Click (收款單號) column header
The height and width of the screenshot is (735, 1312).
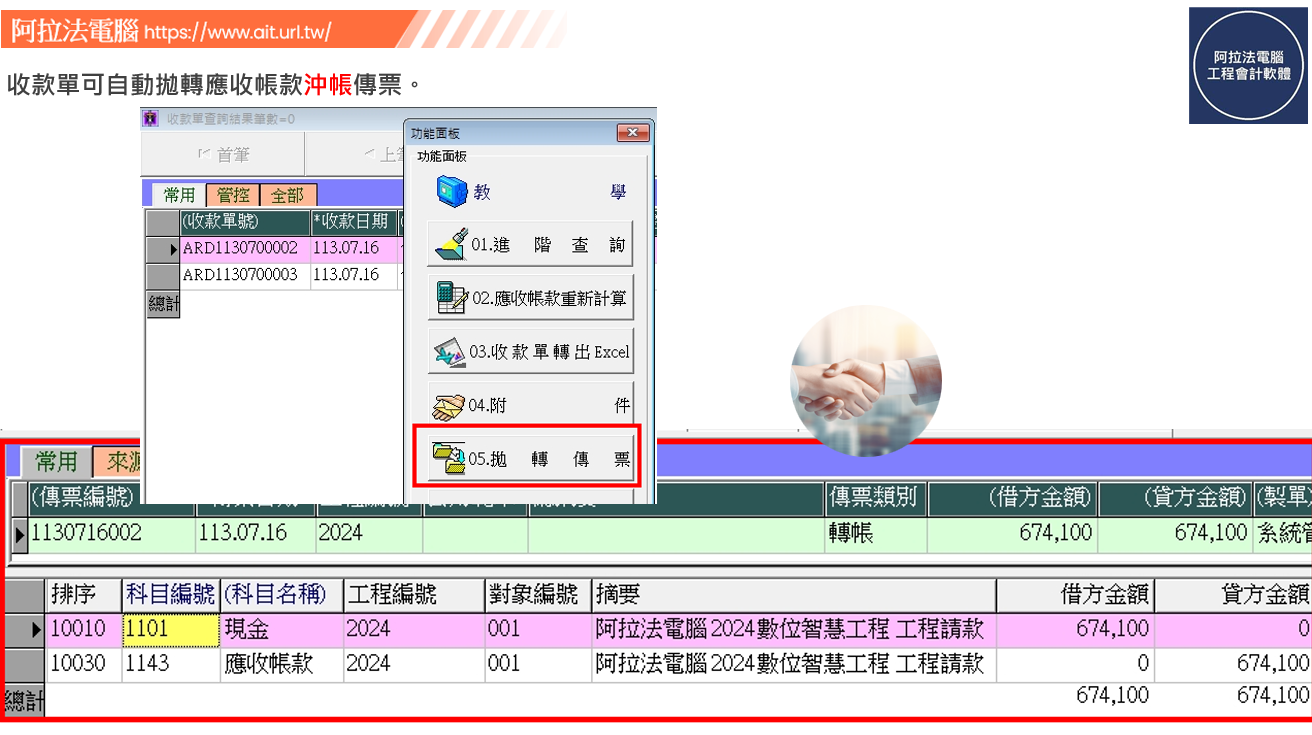click(245, 221)
